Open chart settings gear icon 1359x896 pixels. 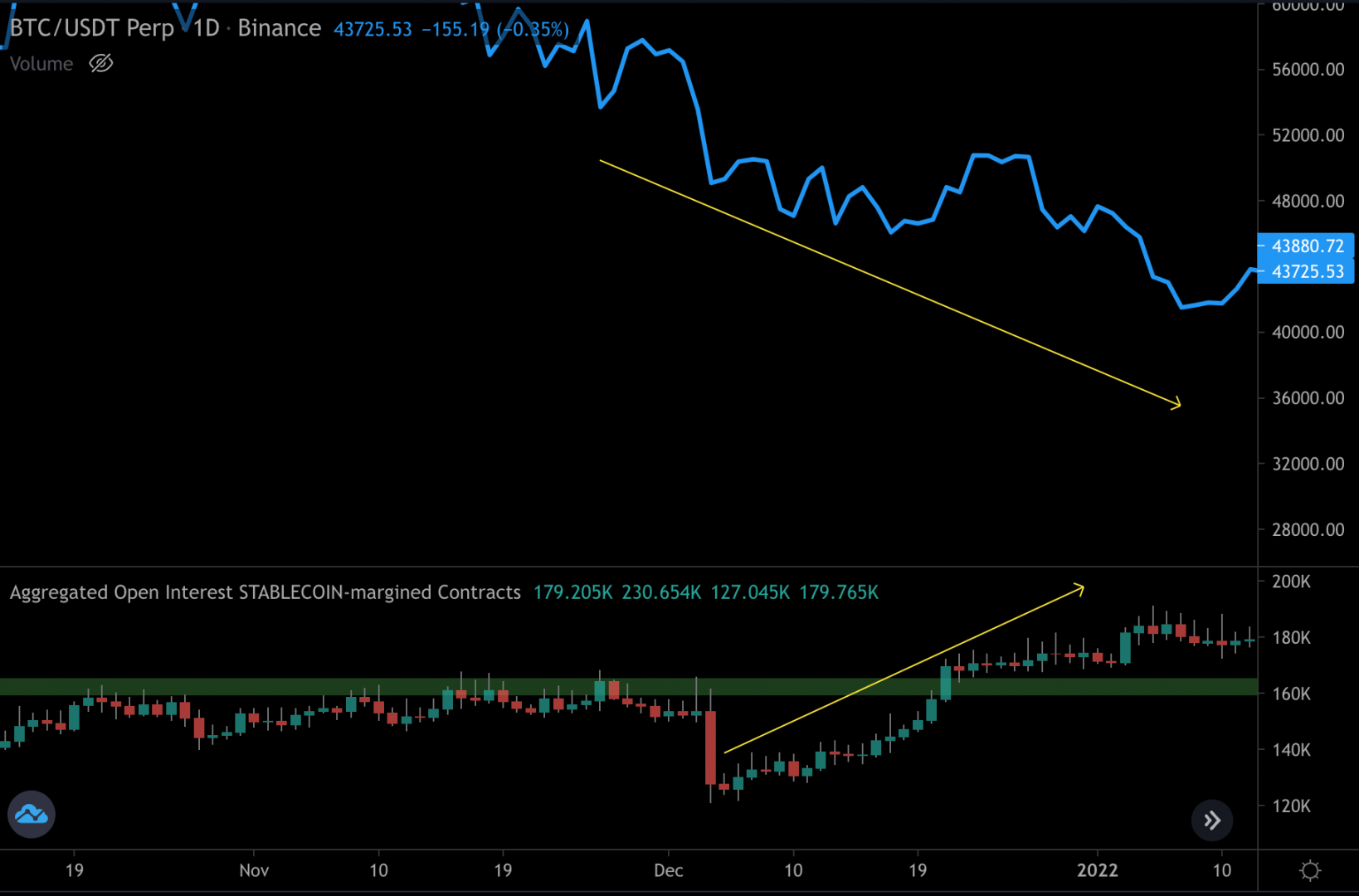[x=1310, y=870]
